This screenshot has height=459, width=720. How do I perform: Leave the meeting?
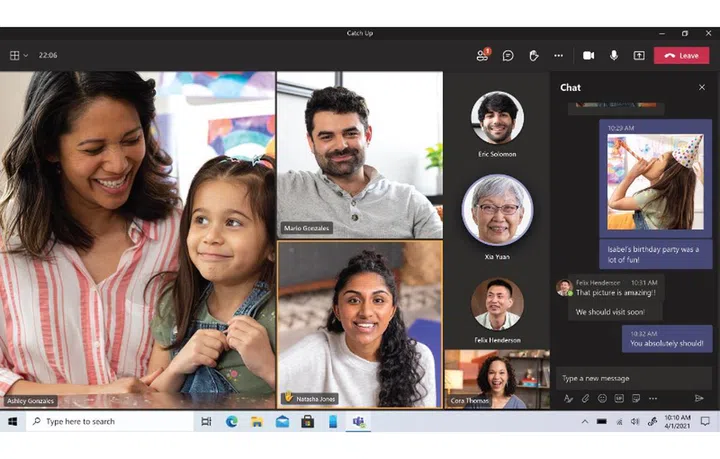point(681,56)
